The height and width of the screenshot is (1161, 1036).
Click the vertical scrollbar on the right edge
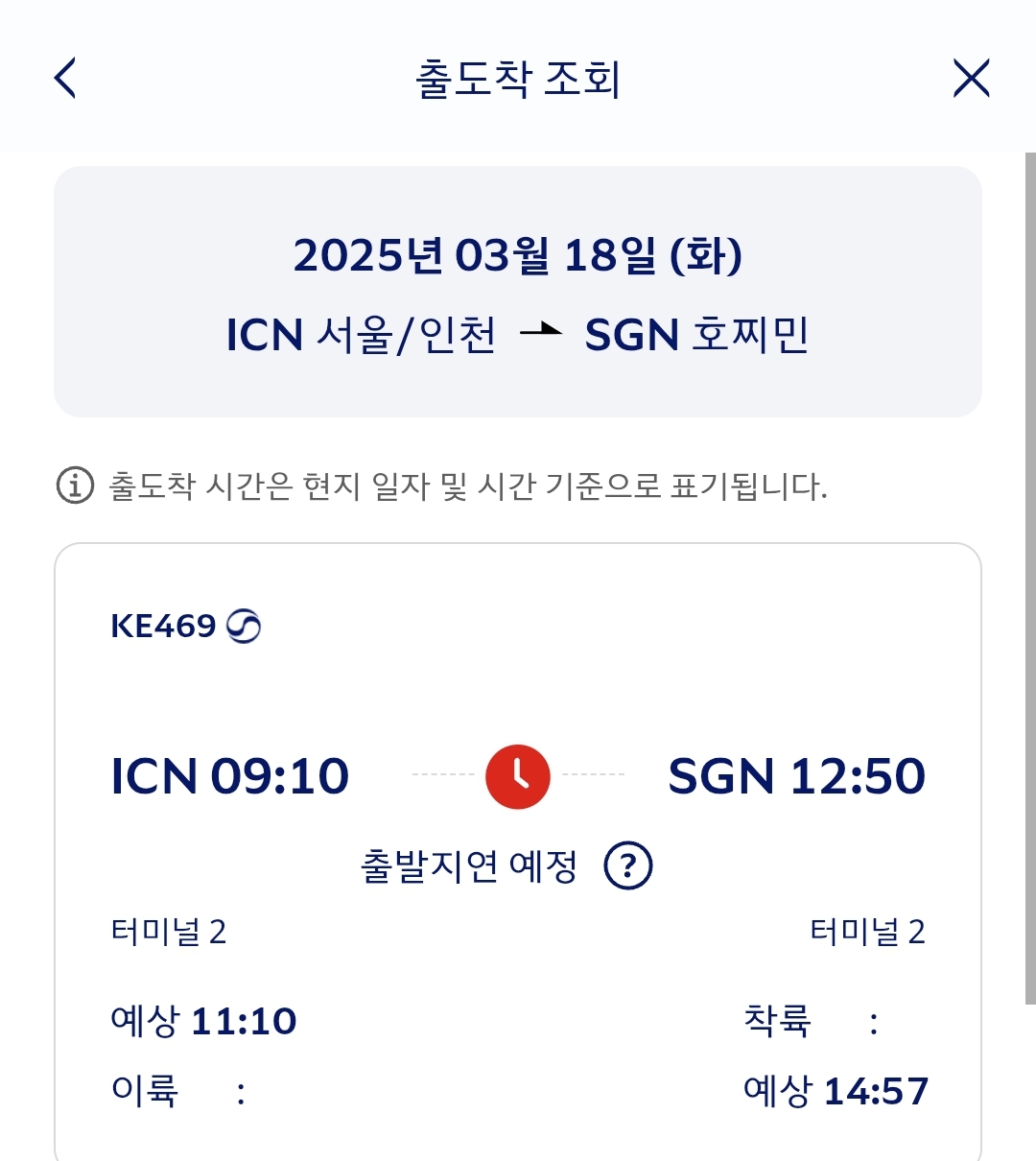[x=1029, y=576]
